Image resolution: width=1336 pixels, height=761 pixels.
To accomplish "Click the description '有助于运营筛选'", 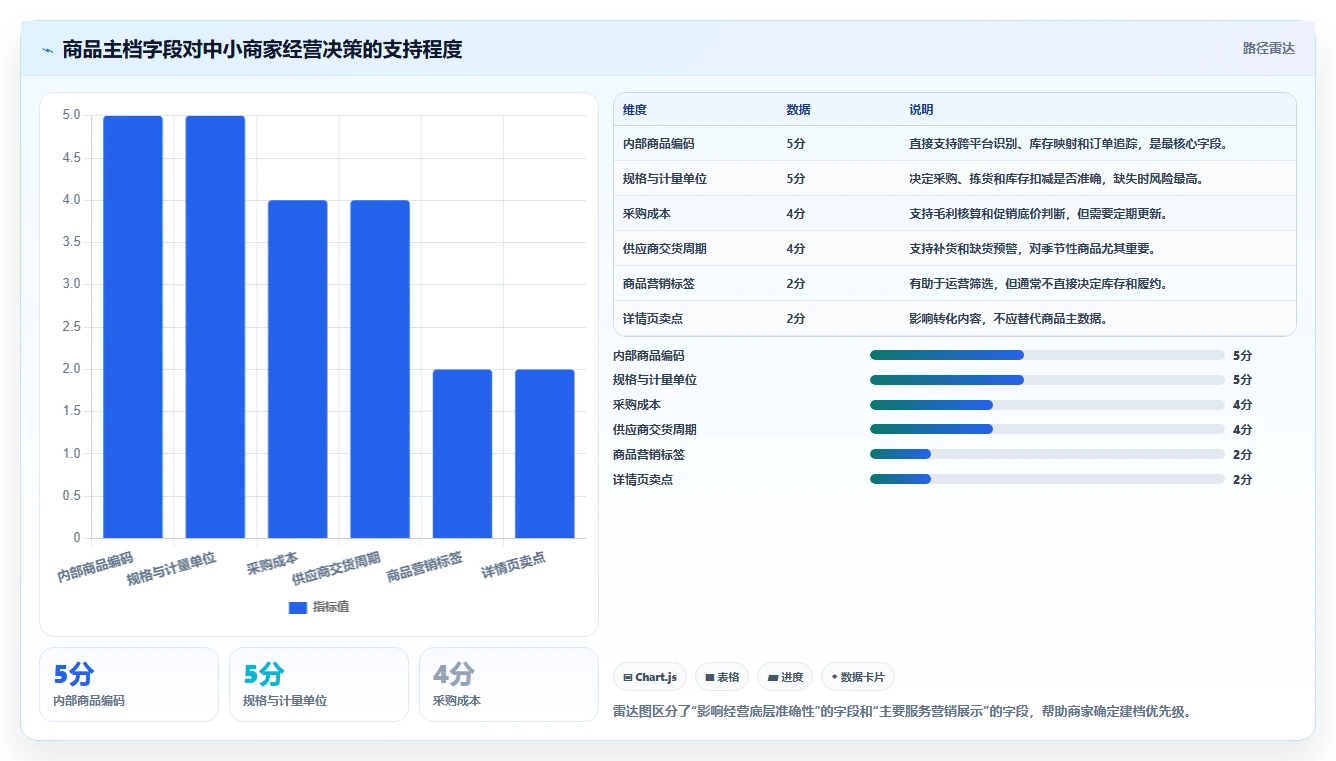I will [952, 284].
